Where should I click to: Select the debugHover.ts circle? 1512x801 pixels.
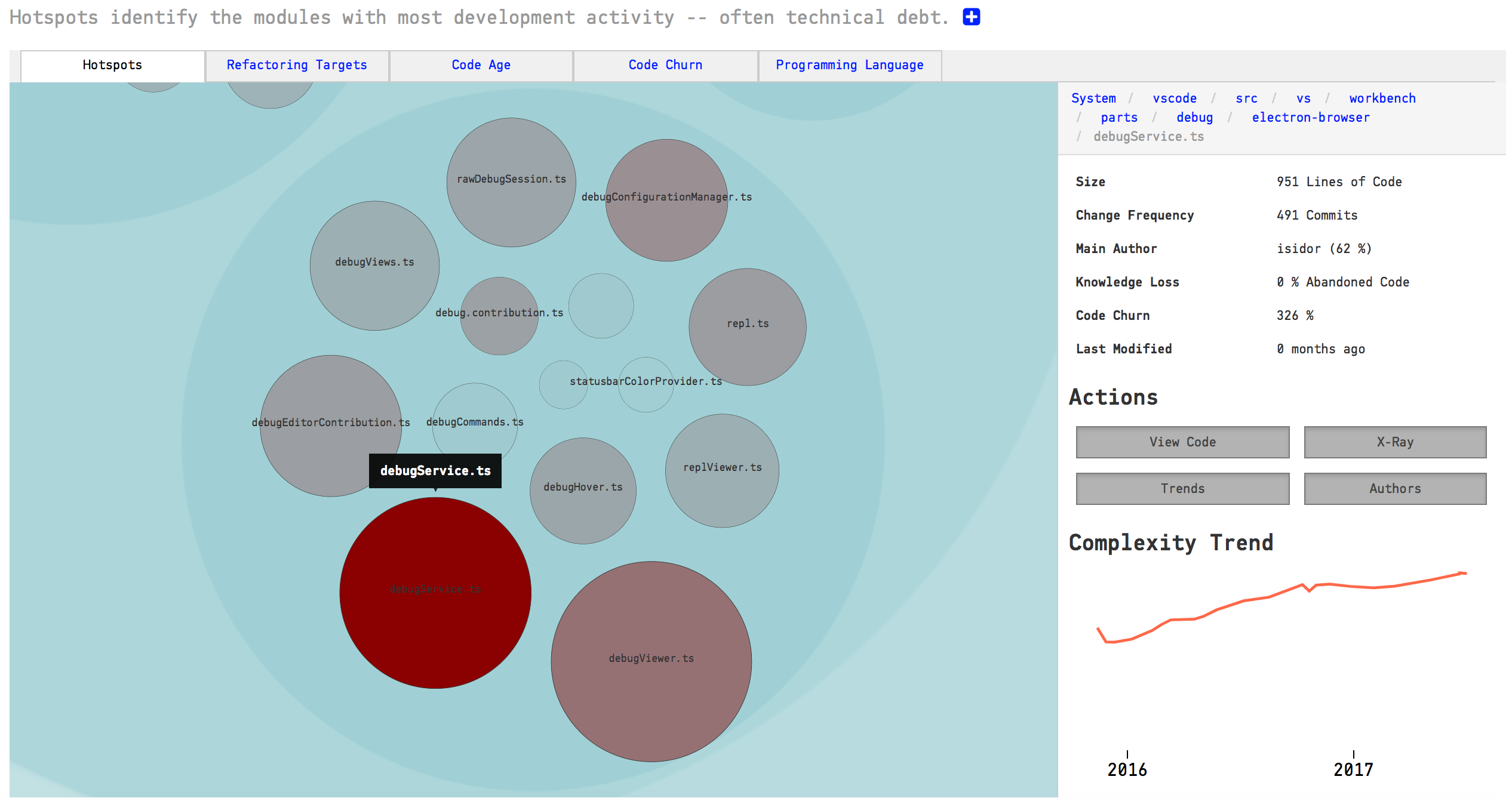[x=583, y=491]
